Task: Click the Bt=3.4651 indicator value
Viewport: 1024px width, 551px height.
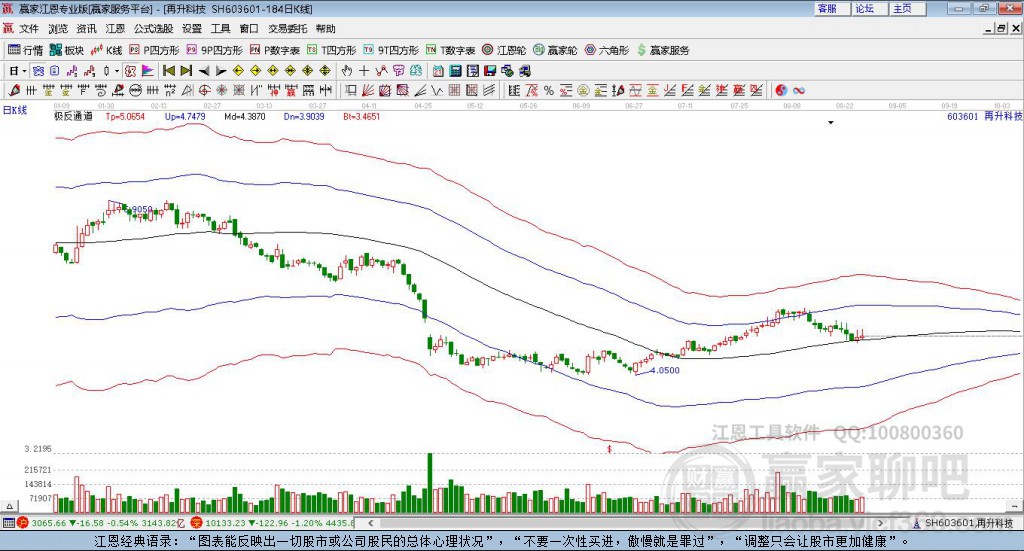Action: [x=361, y=116]
